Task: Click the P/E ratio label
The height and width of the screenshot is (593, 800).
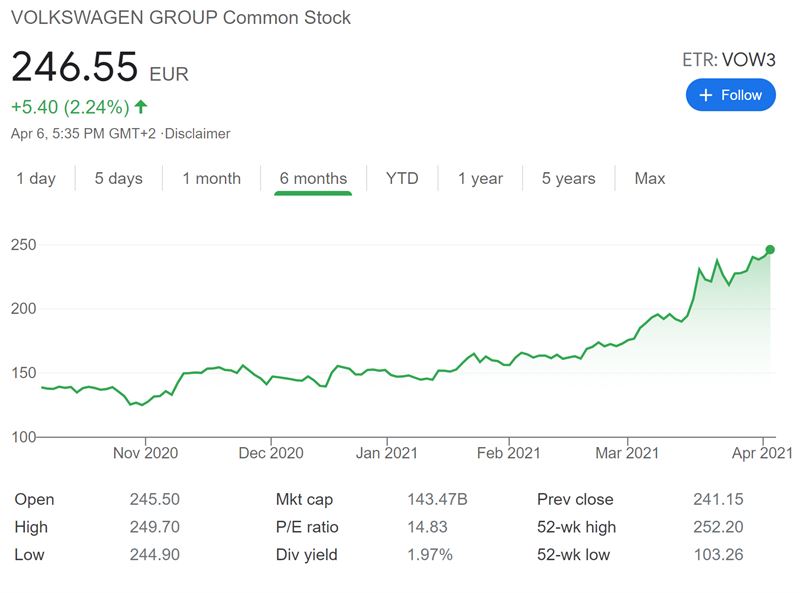Action: 307,527
